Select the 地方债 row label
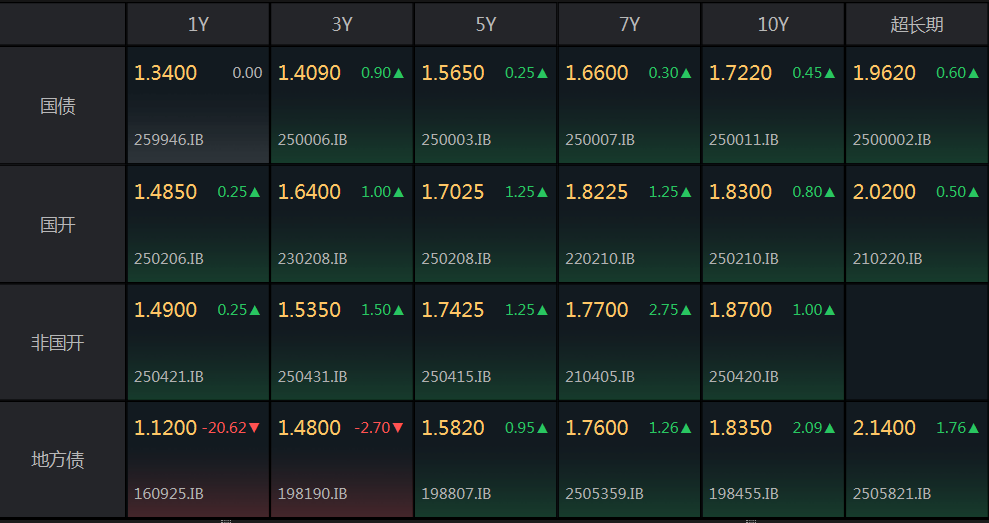The width and height of the screenshot is (989, 523). coord(58,459)
